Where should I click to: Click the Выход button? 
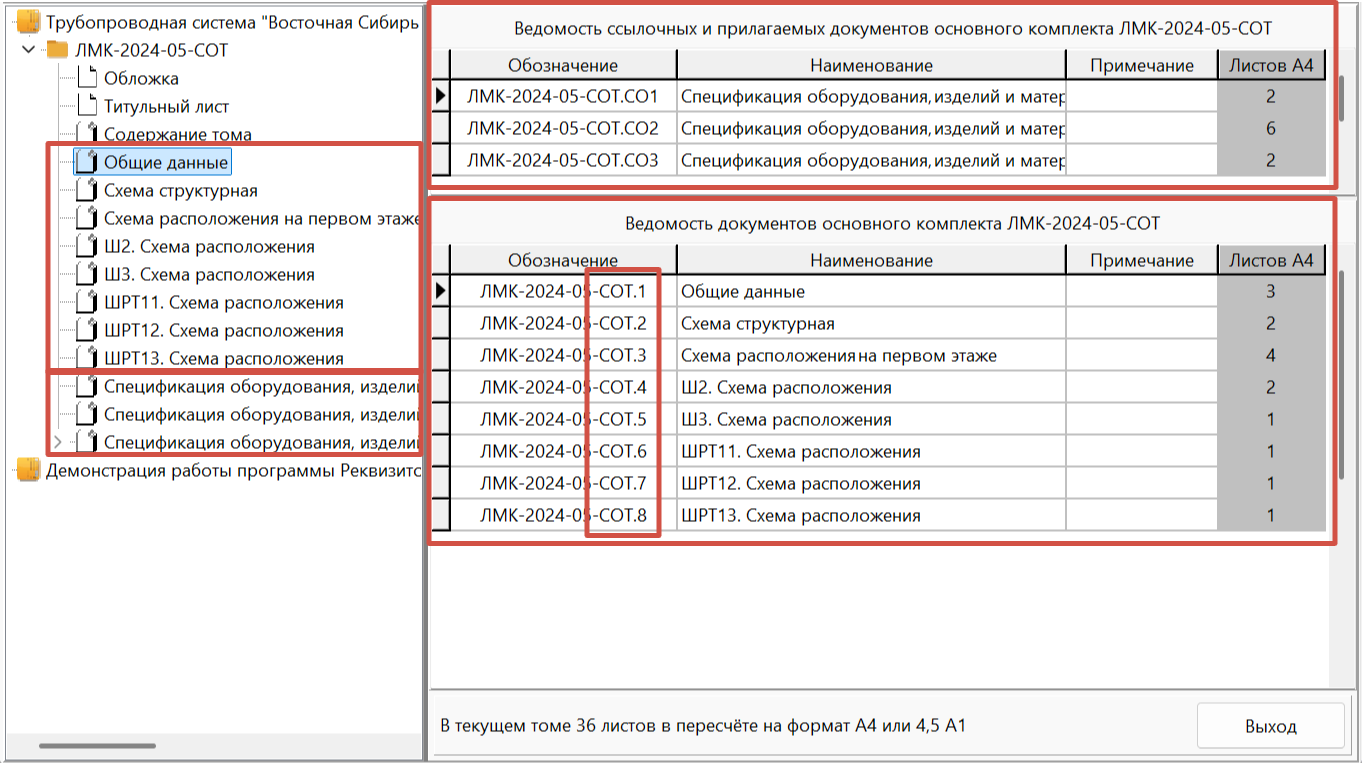click(1271, 726)
